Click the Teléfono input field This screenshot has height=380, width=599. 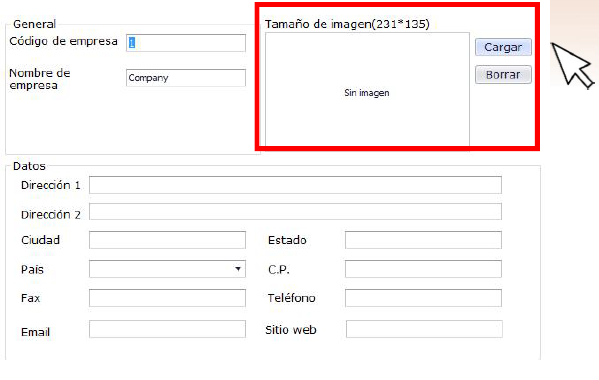423,298
